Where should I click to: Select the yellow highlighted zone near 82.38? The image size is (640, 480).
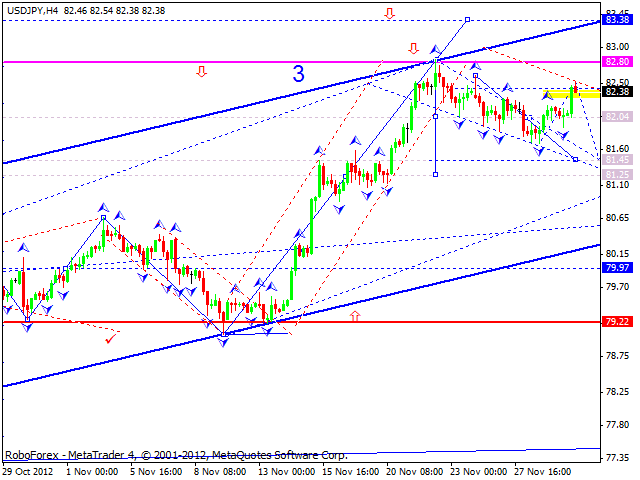click(574, 93)
